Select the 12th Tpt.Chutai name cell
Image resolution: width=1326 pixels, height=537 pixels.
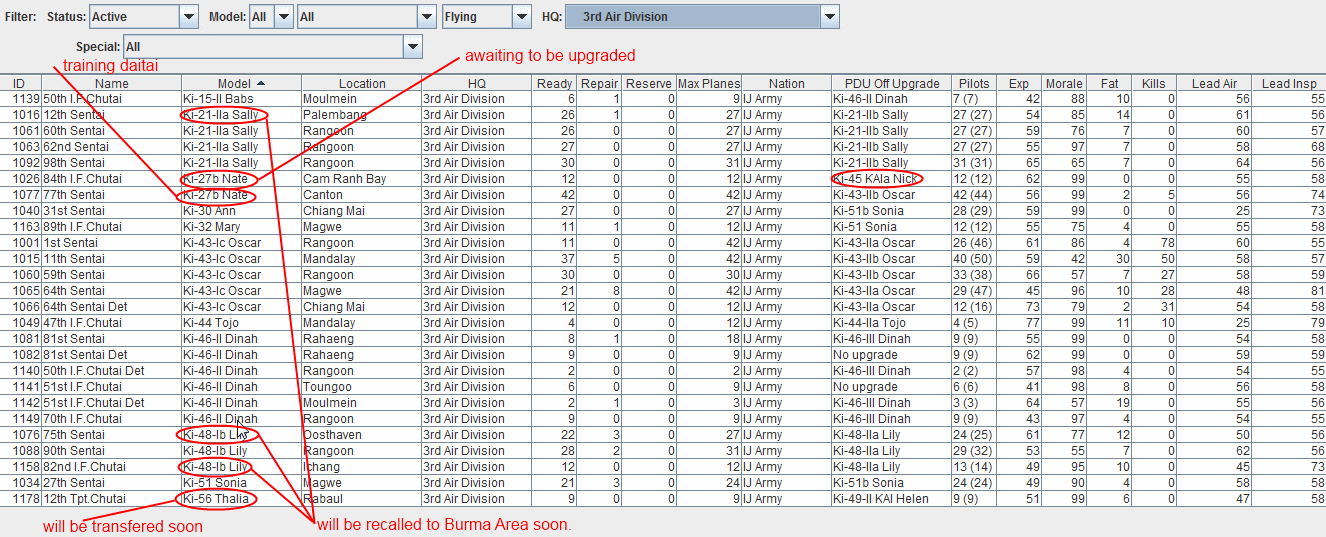(111, 499)
